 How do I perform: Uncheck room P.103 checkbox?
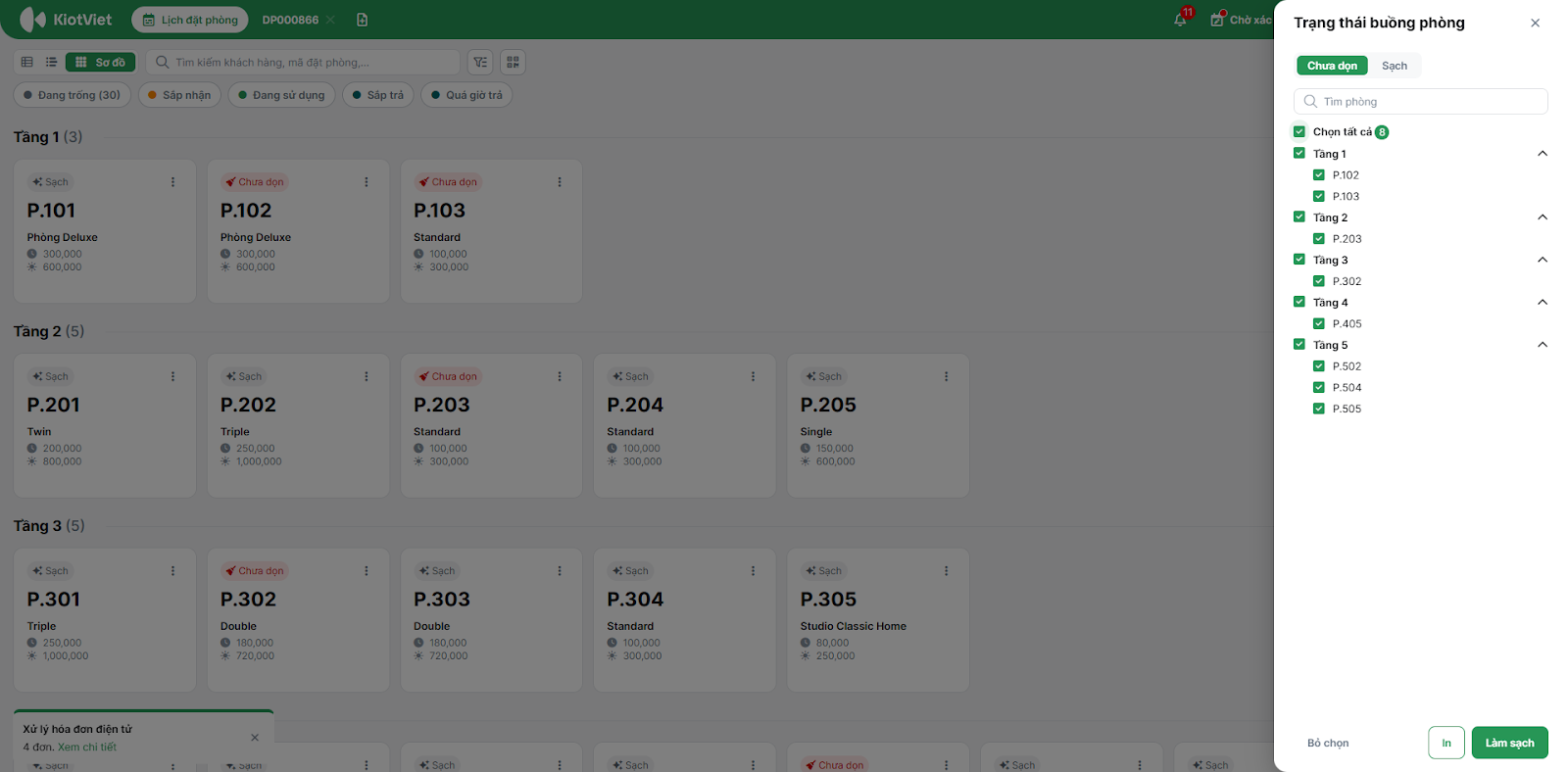tap(1319, 196)
